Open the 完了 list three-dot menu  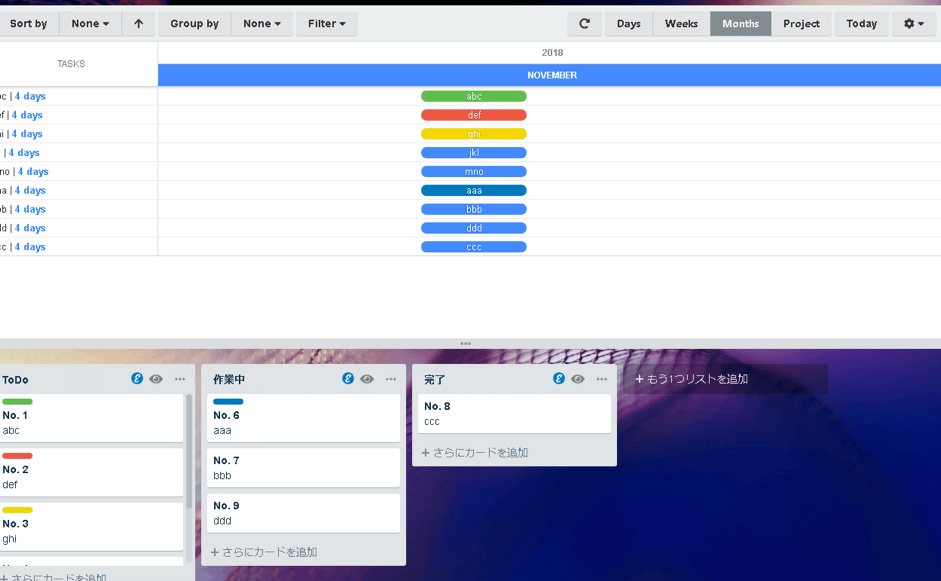point(602,379)
